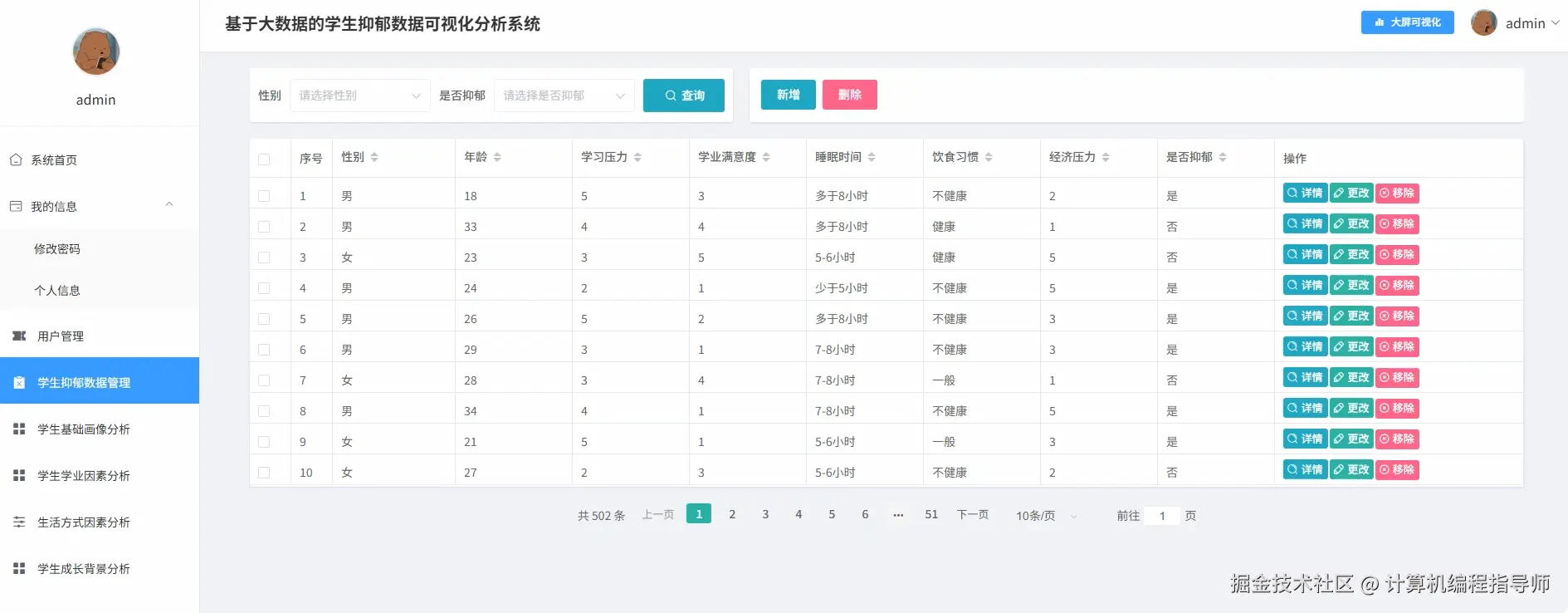Open the 10条/页 page size dropdown
Image resolution: width=1568 pixels, height=613 pixels.
pos(1046,516)
